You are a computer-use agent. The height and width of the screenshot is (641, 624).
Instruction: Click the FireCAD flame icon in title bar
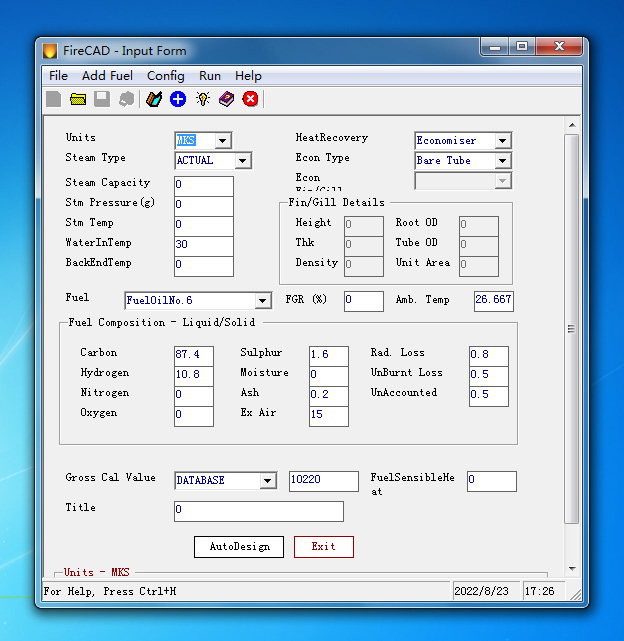click(x=50, y=51)
